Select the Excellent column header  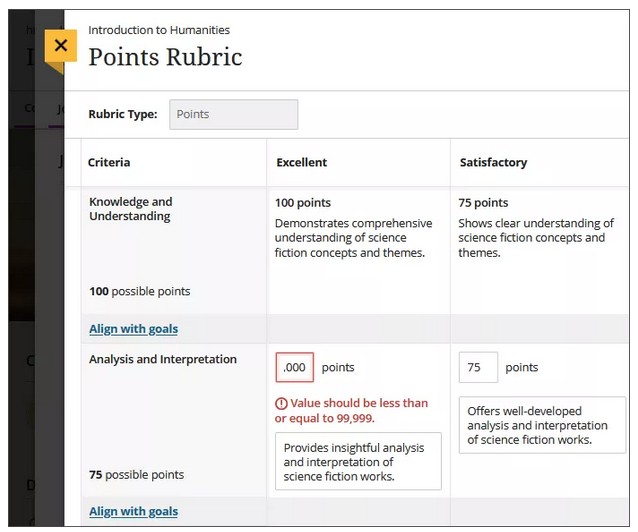[301, 162]
